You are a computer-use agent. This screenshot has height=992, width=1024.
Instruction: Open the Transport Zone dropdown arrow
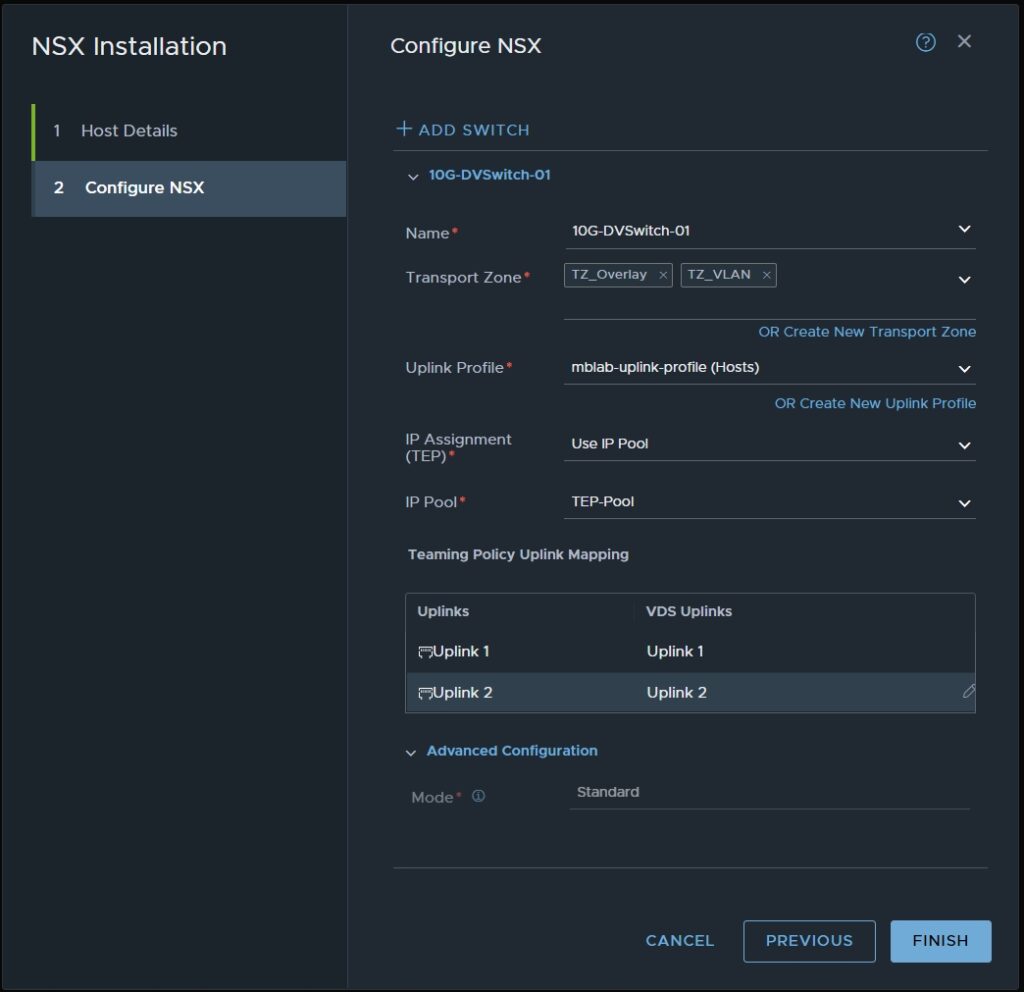click(964, 280)
